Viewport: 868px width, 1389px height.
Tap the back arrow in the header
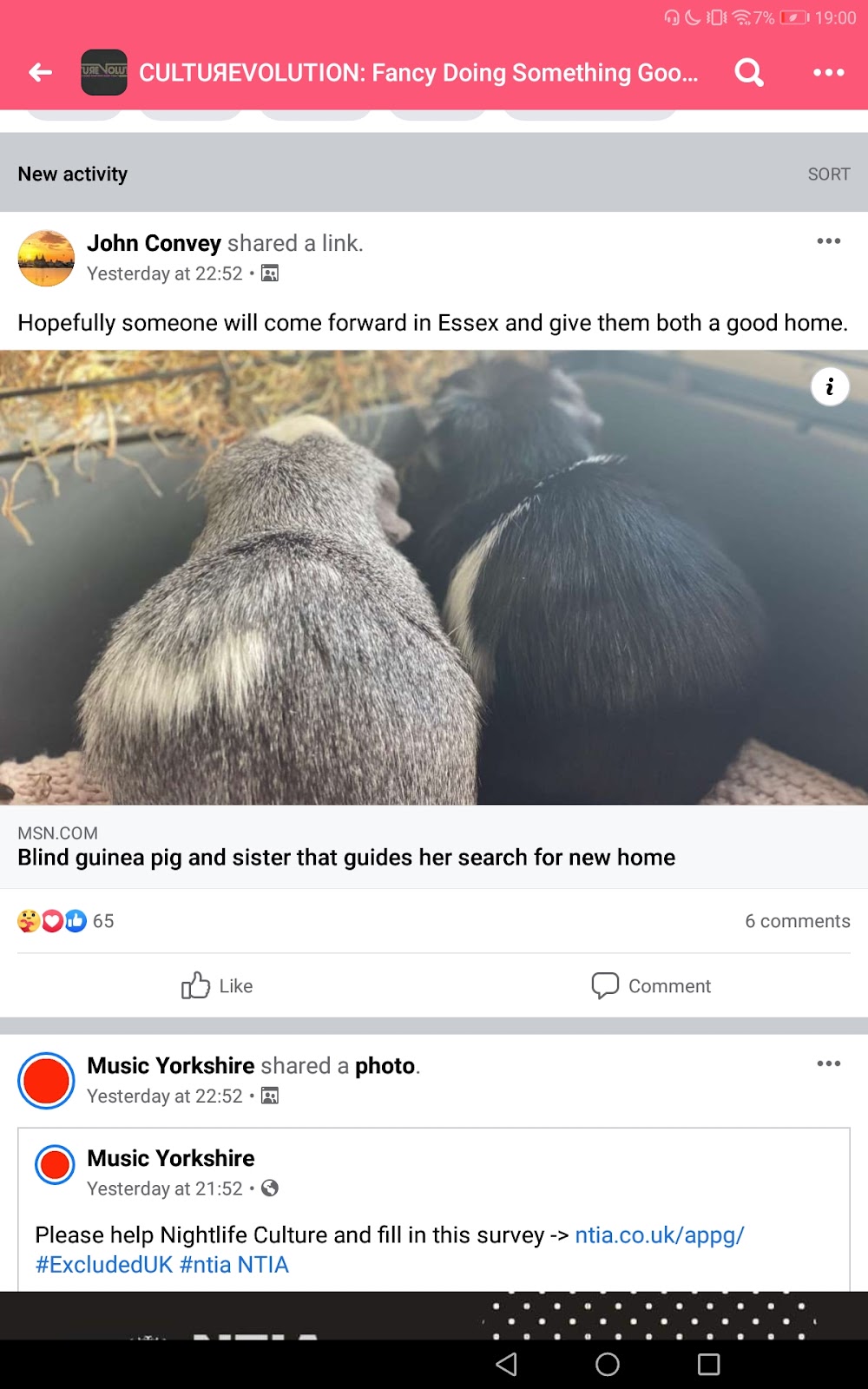coord(41,72)
